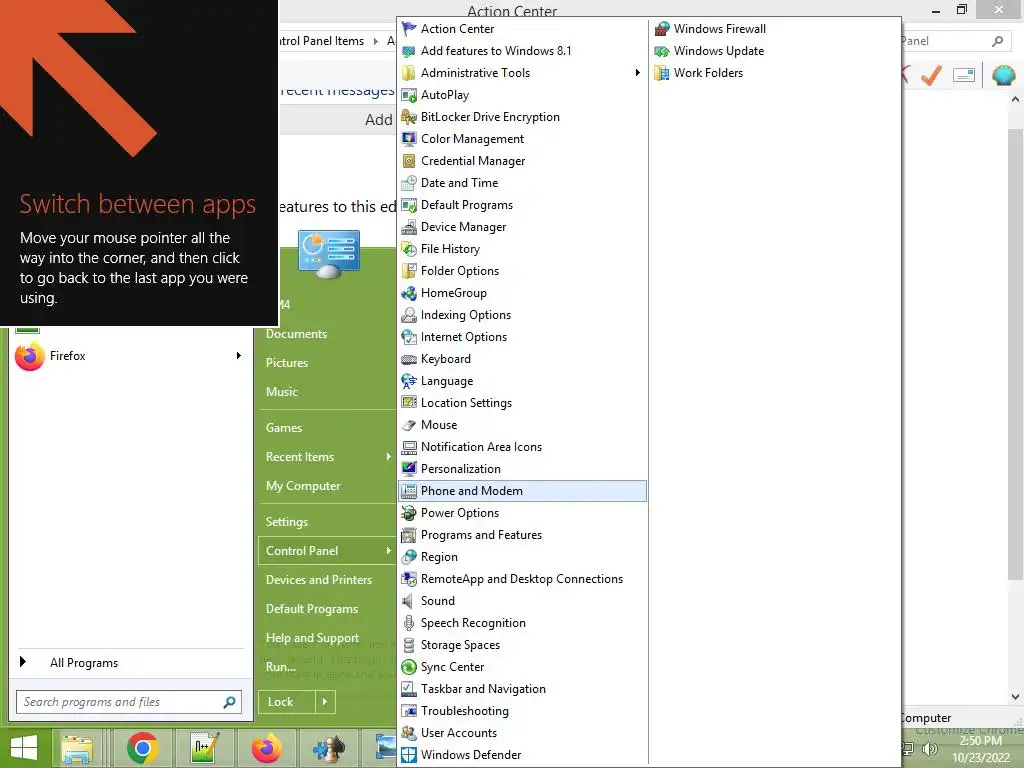Viewport: 1024px width, 768px height.
Task: Launch Firefox from the taskbar
Action: pyautogui.click(x=266, y=748)
